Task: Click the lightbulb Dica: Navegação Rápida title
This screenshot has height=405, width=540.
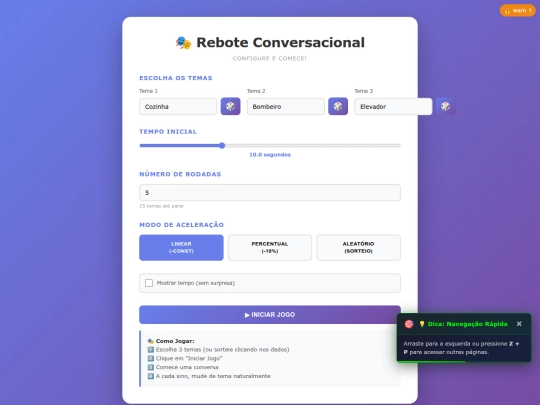Action: (463, 324)
